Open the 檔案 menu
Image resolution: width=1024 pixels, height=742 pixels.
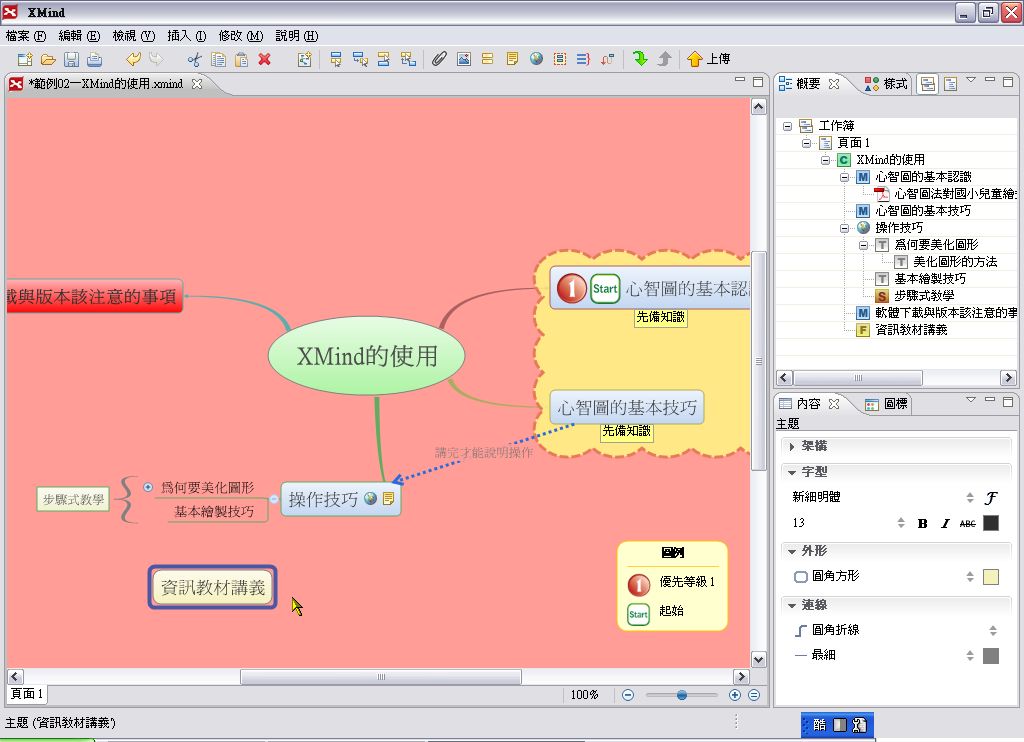pyautogui.click(x=25, y=36)
